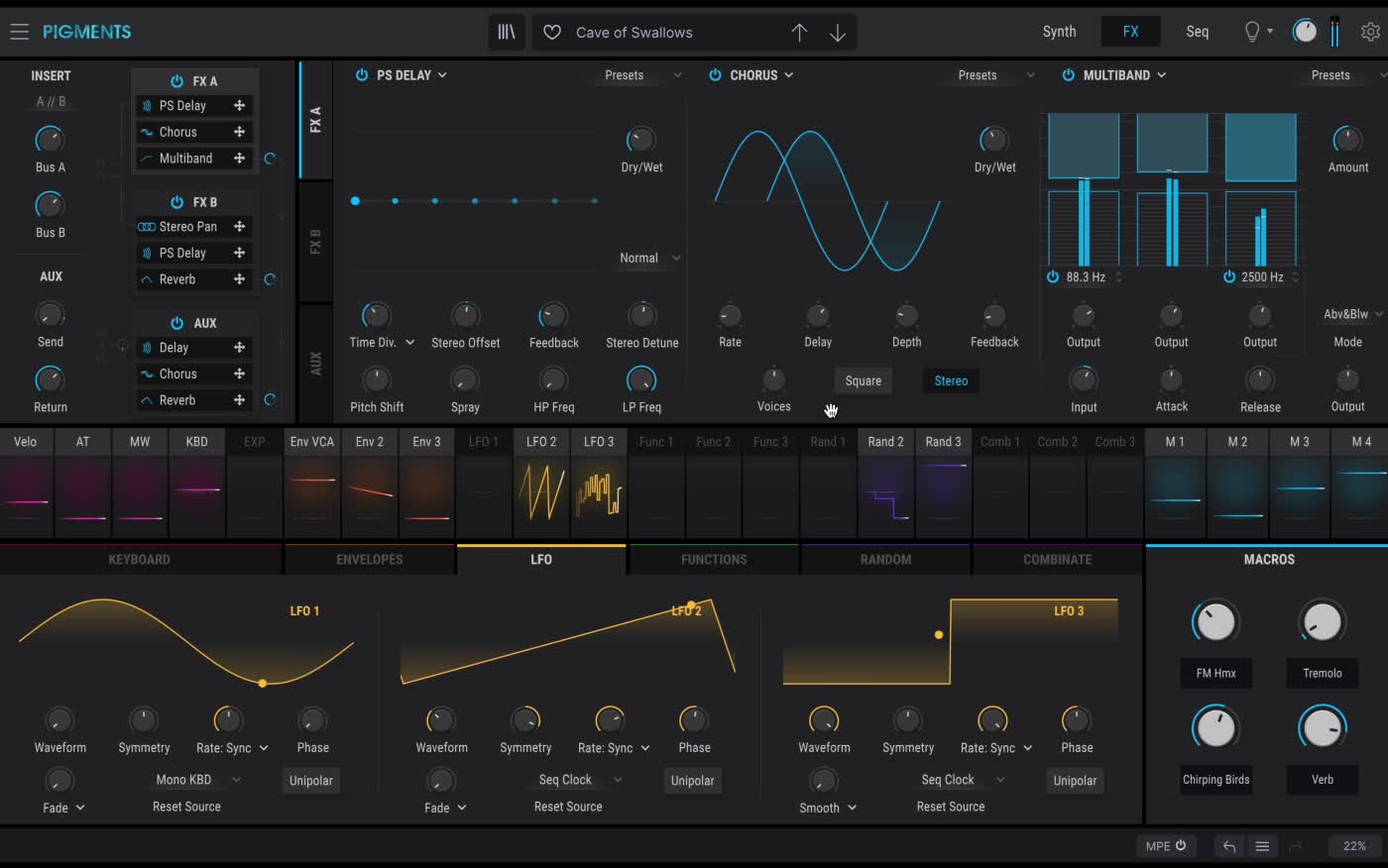Open the ENVELOPES modulation tab
This screenshot has width=1388, height=868.
[369, 559]
